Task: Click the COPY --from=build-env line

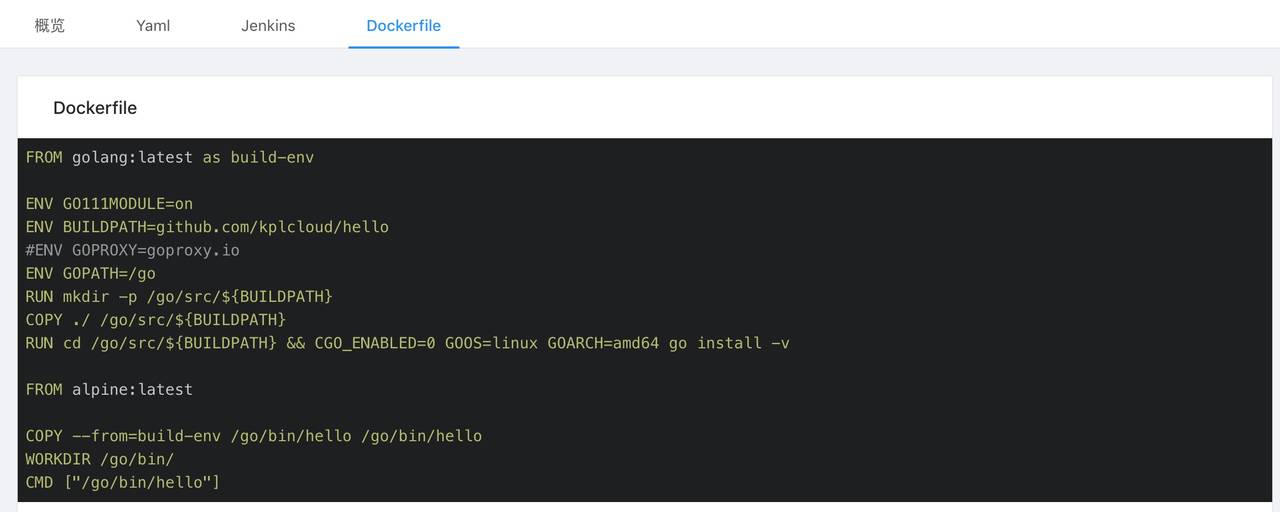Action: 253,436
